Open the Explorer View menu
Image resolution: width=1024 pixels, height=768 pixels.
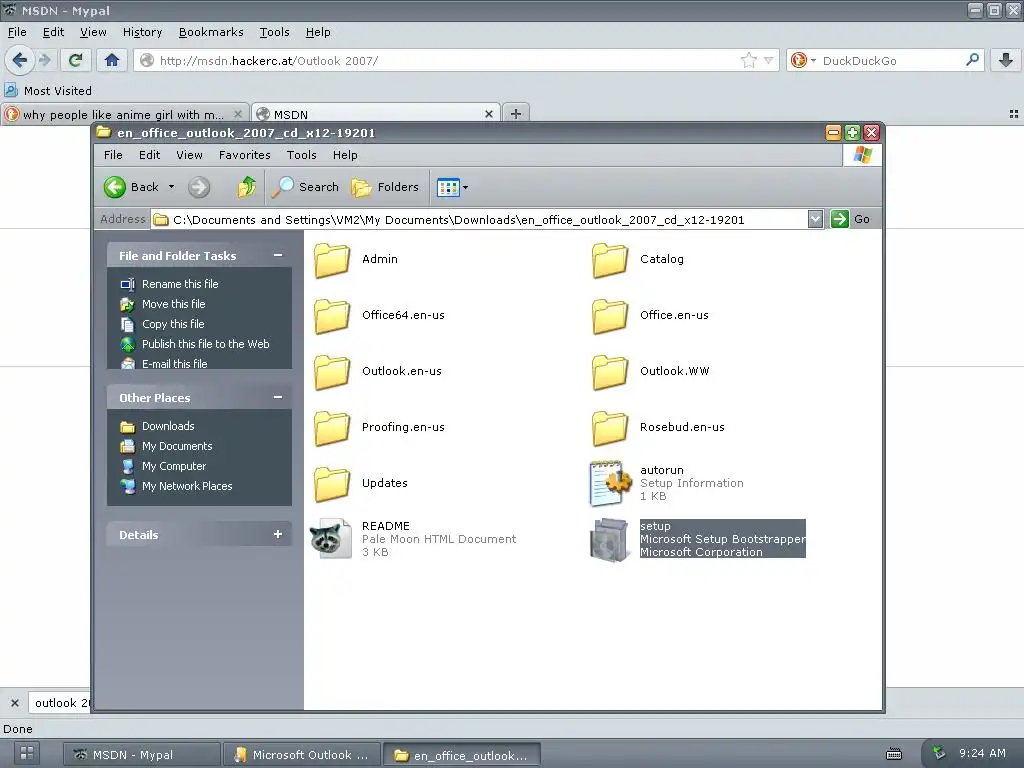point(189,155)
